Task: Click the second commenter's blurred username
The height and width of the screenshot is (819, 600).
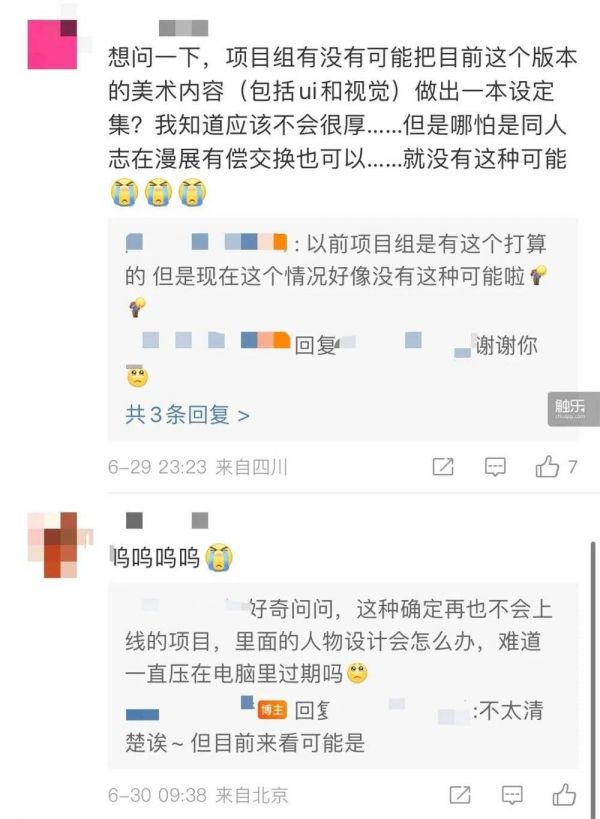Action: 167,520
